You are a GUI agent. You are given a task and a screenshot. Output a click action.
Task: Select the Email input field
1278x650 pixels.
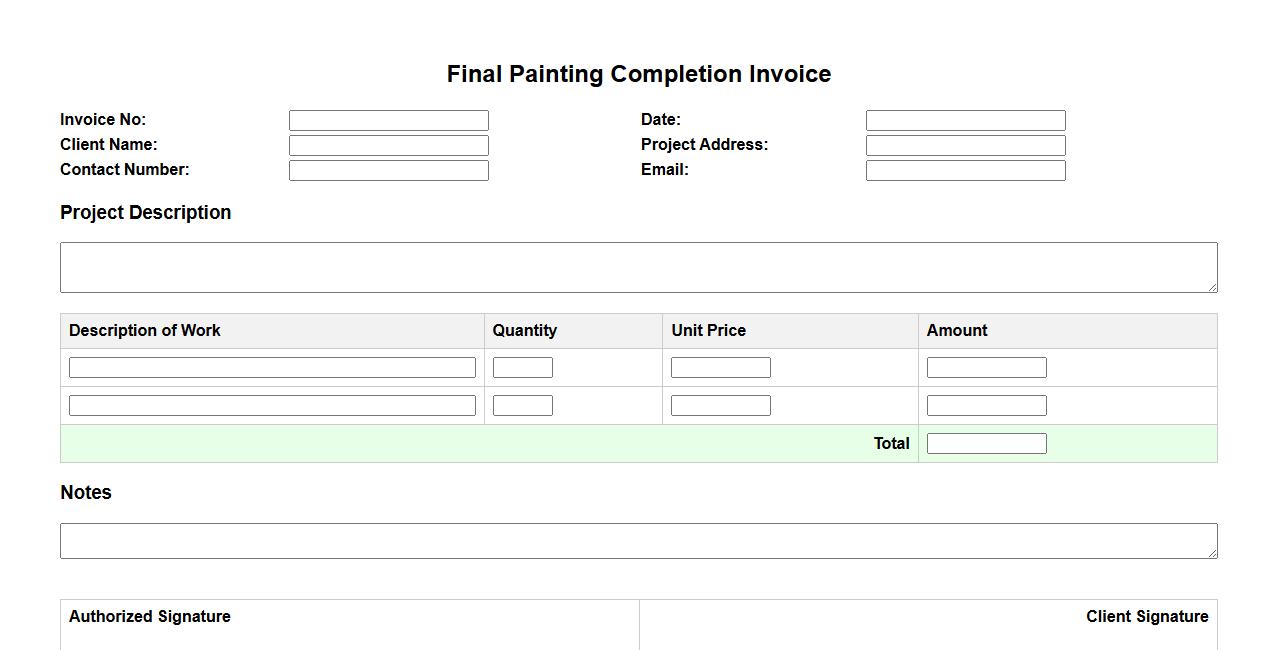point(965,170)
